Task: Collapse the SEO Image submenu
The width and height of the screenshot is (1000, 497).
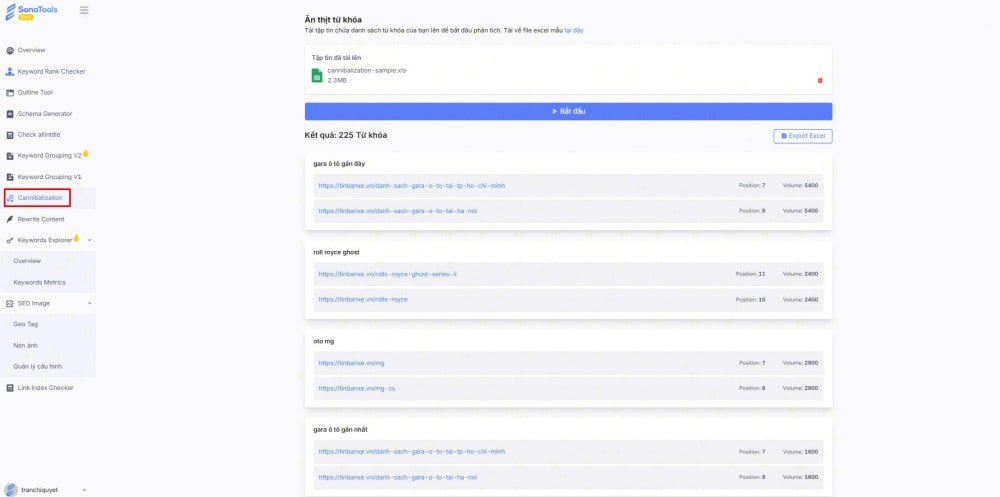Action: (90, 303)
